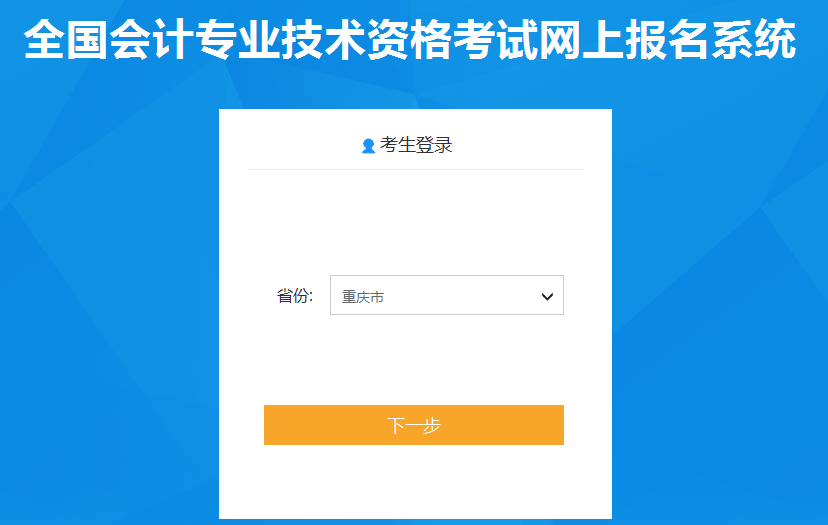Click the blue user avatar icon
The height and width of the screenshot is (525, 828).
[368, 146]
